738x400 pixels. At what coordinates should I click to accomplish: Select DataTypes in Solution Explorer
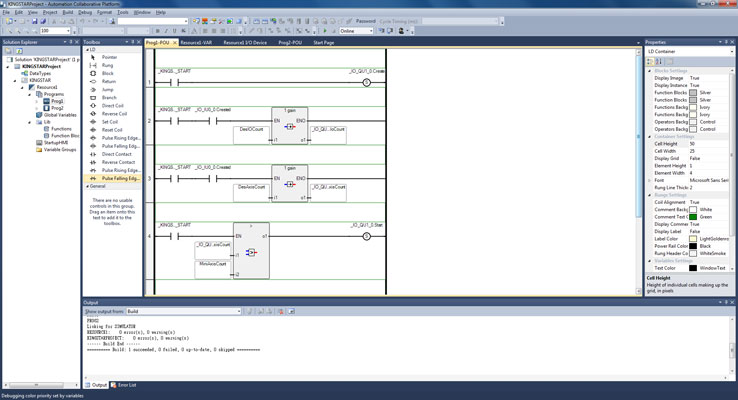(x=40, y=73)
